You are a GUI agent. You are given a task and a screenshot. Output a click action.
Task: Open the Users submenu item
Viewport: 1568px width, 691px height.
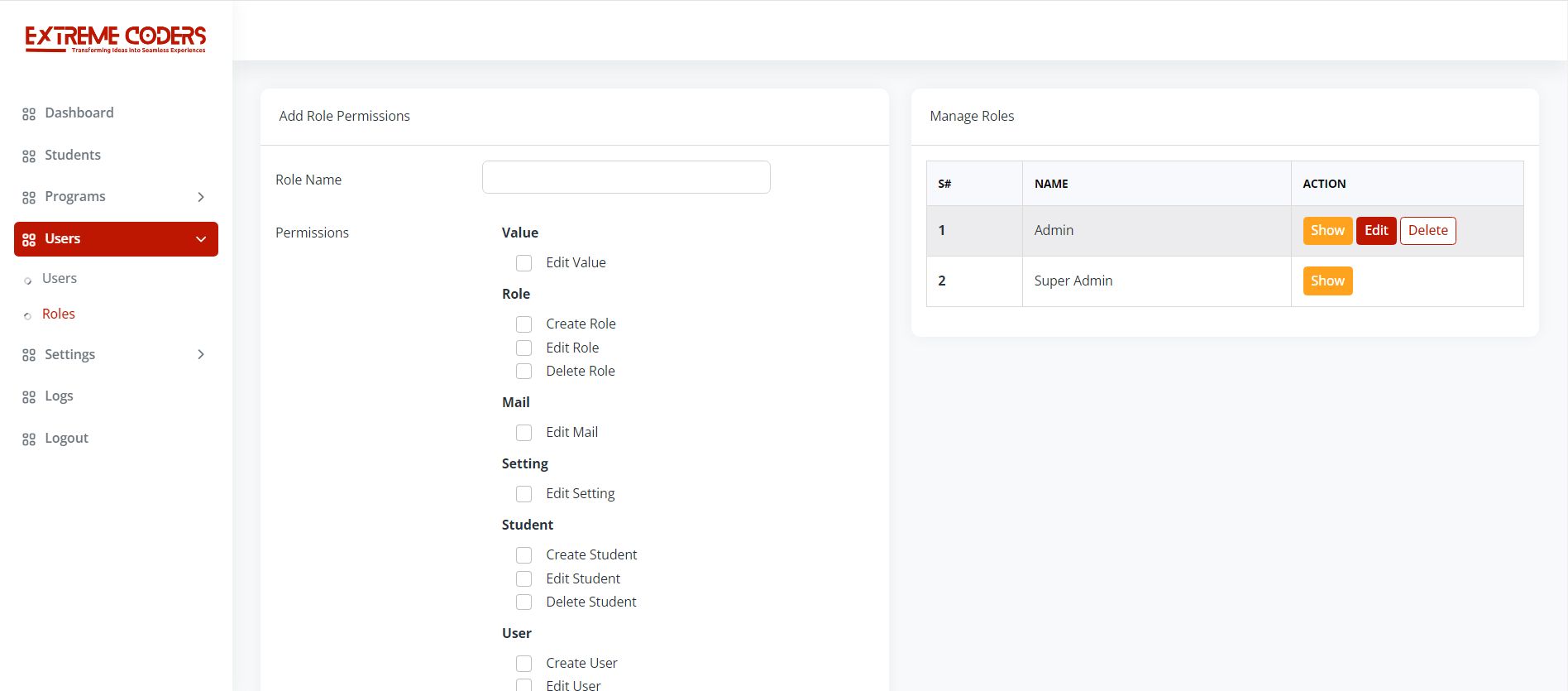tap(59, 279)
